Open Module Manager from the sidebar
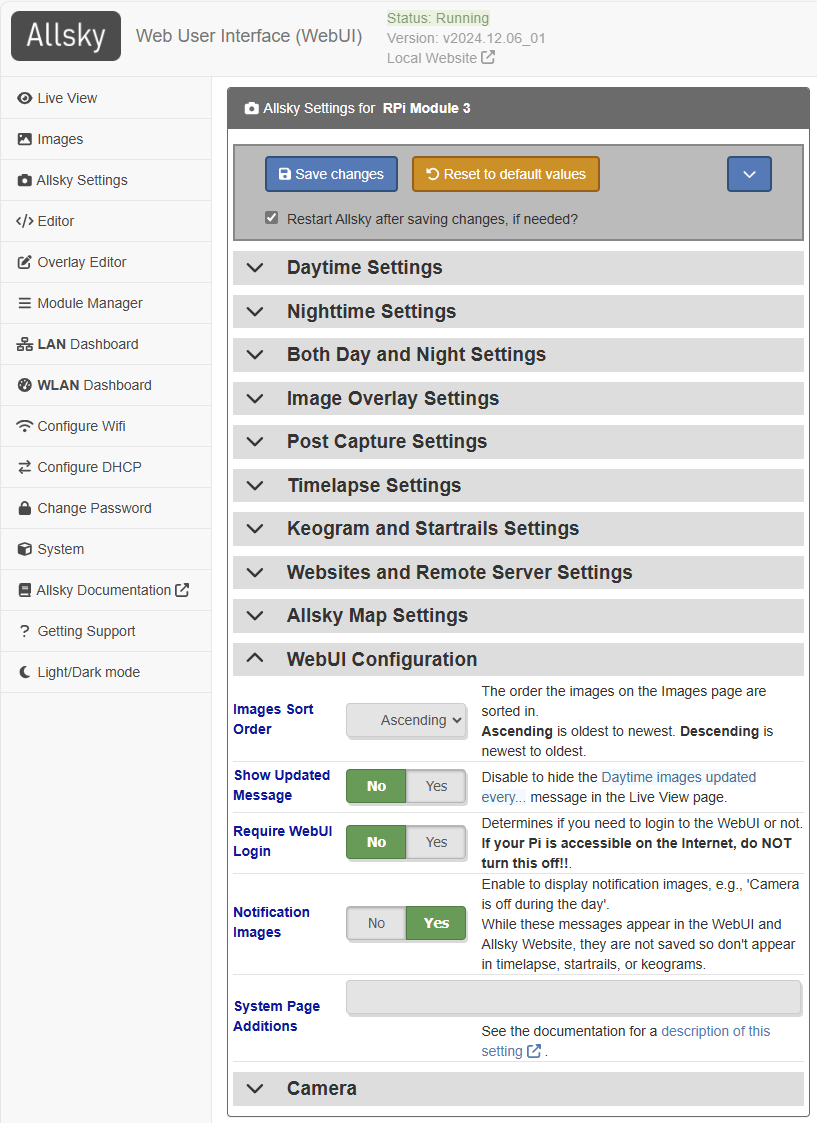The height and width of the screenshot is (1123, 817). [x=89, y=303]
